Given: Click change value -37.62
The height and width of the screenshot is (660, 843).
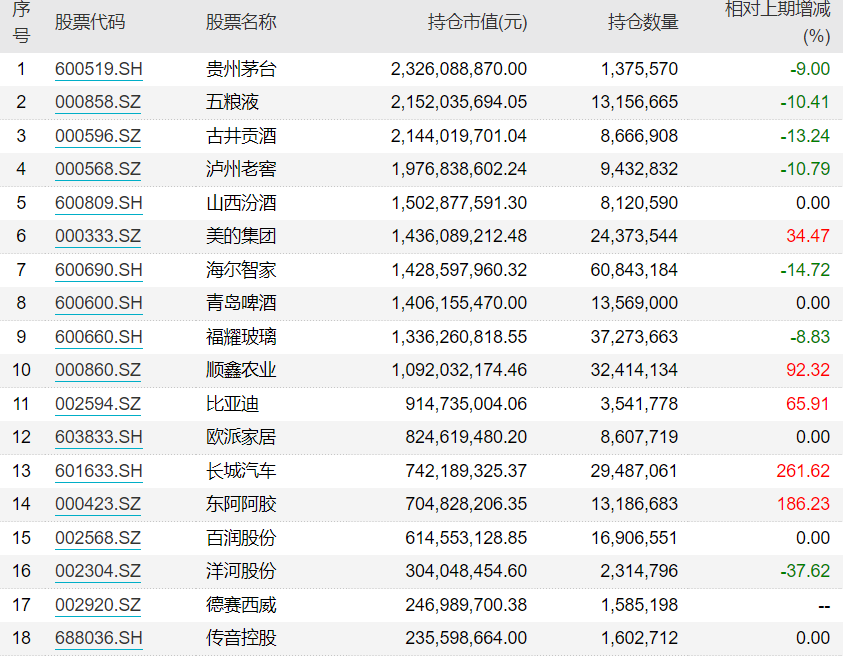Looking at the screenshot, I should 805,571.
